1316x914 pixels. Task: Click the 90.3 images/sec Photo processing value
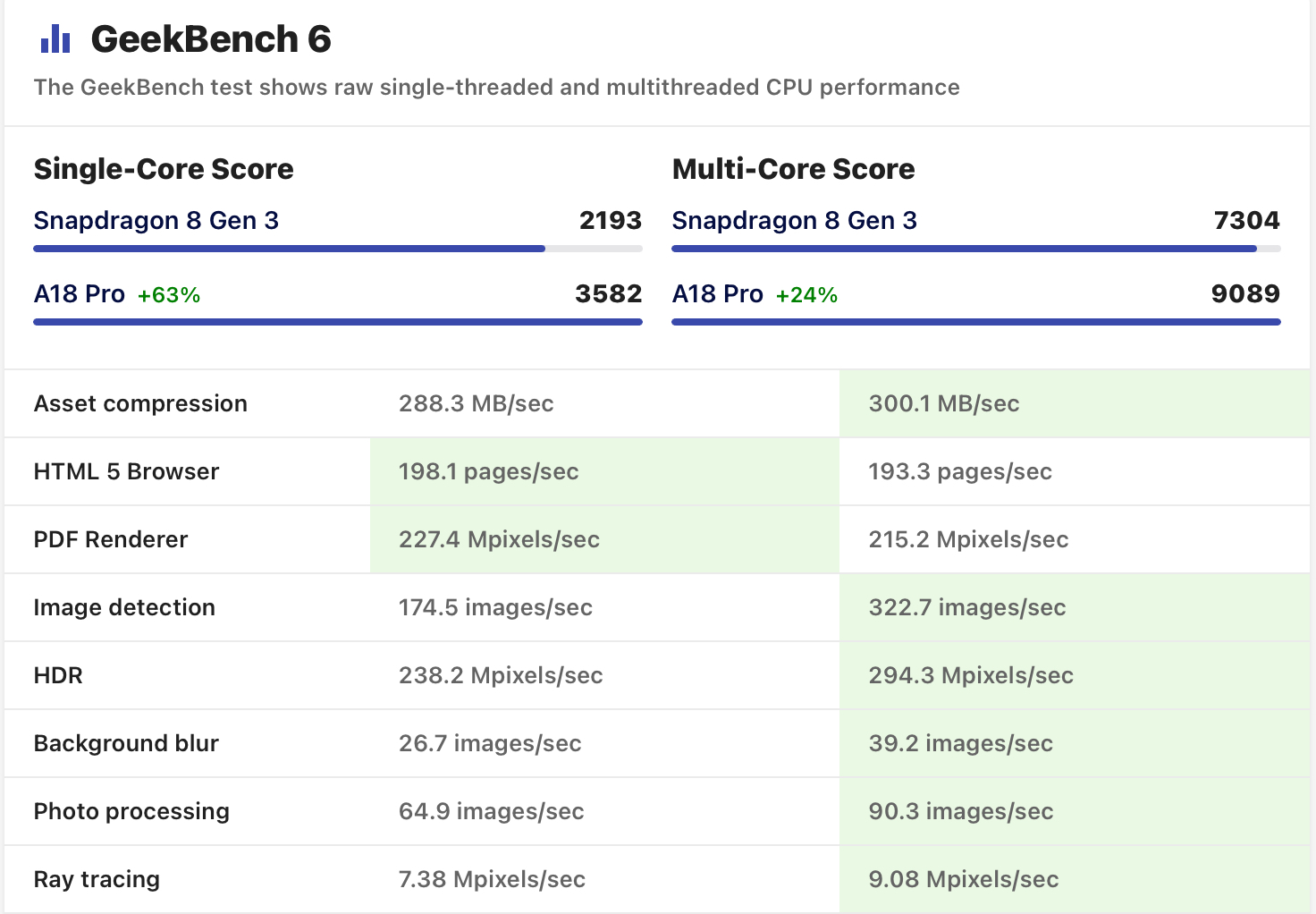click(x=961, y=812)
